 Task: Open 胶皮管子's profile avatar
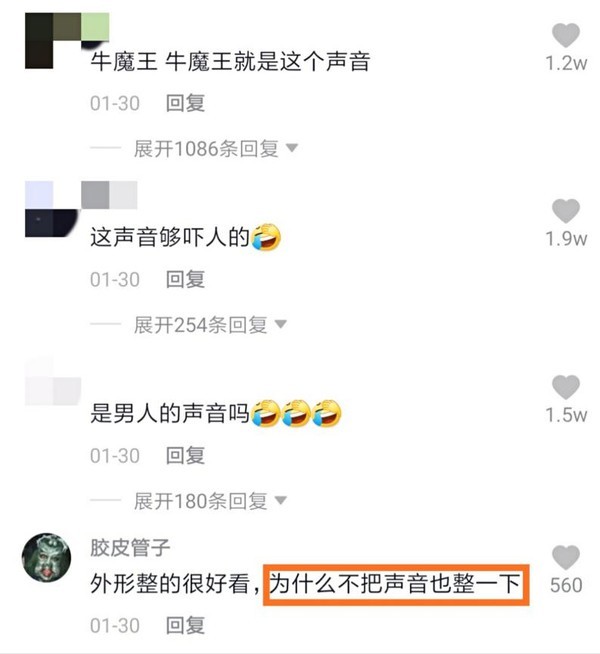[46, 557]
